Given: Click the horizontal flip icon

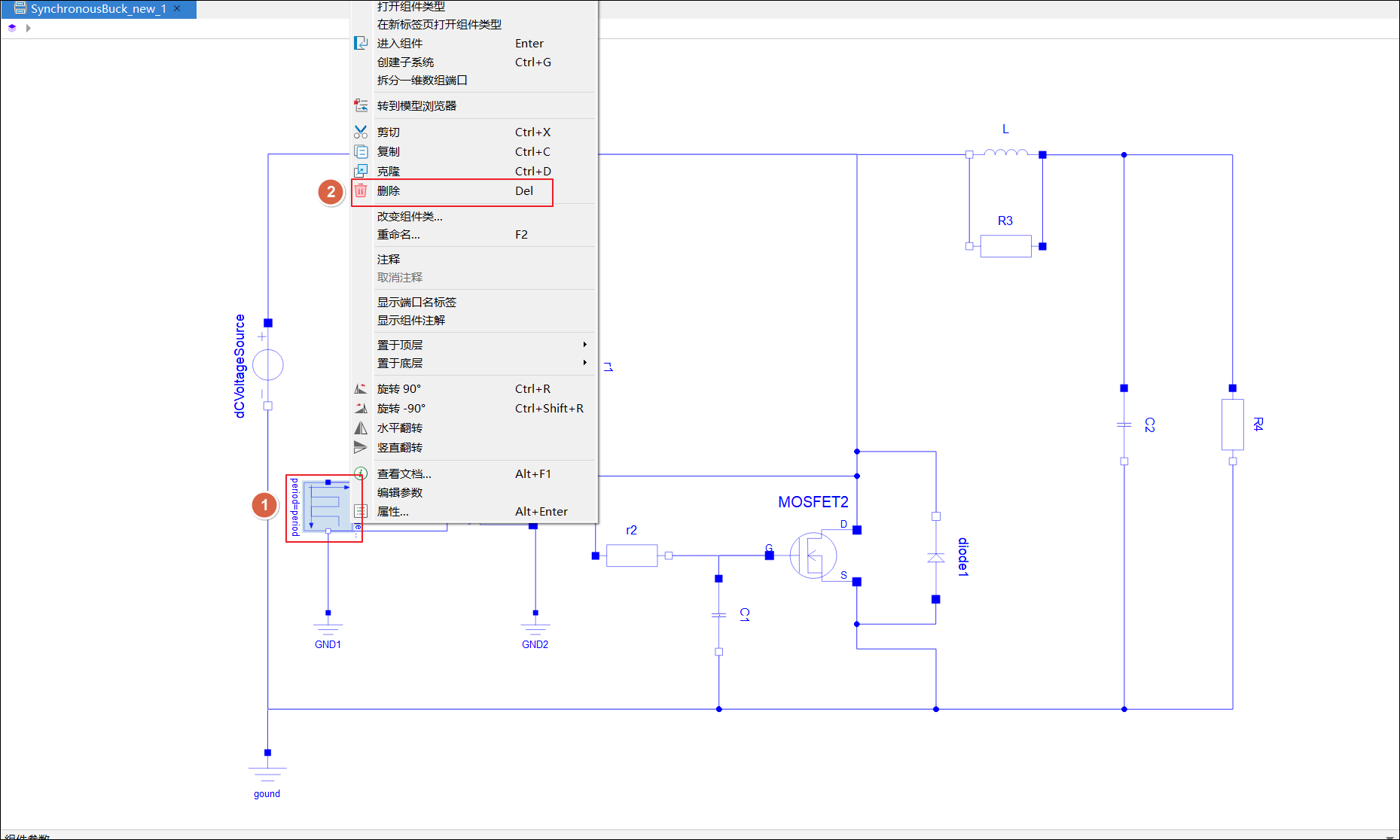Looking at the screenshot, I should click(361, 428).
